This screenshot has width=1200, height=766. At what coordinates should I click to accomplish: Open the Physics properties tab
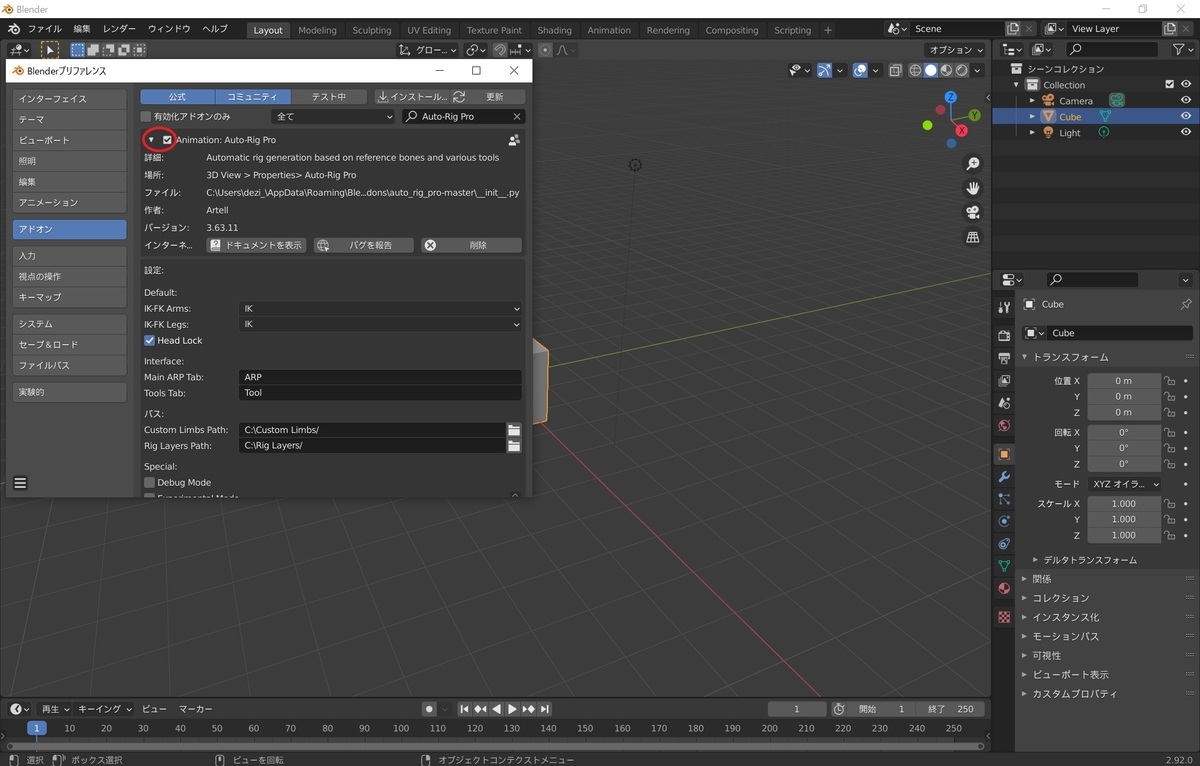[x=1004, y=521]
